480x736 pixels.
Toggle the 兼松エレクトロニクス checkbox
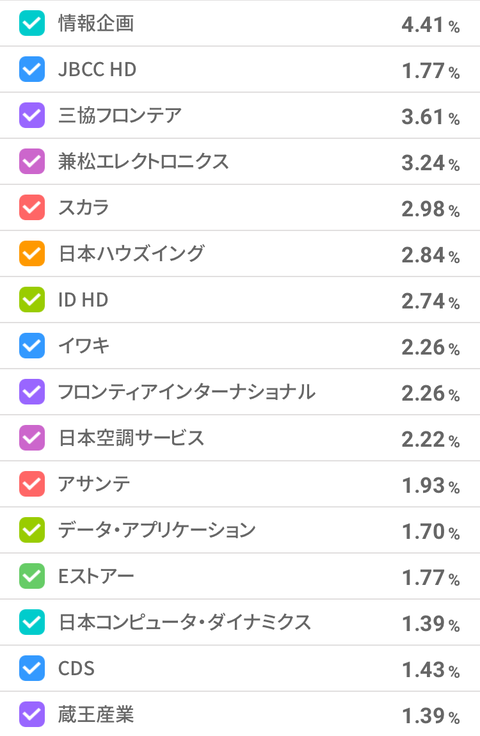pos(32,161)
